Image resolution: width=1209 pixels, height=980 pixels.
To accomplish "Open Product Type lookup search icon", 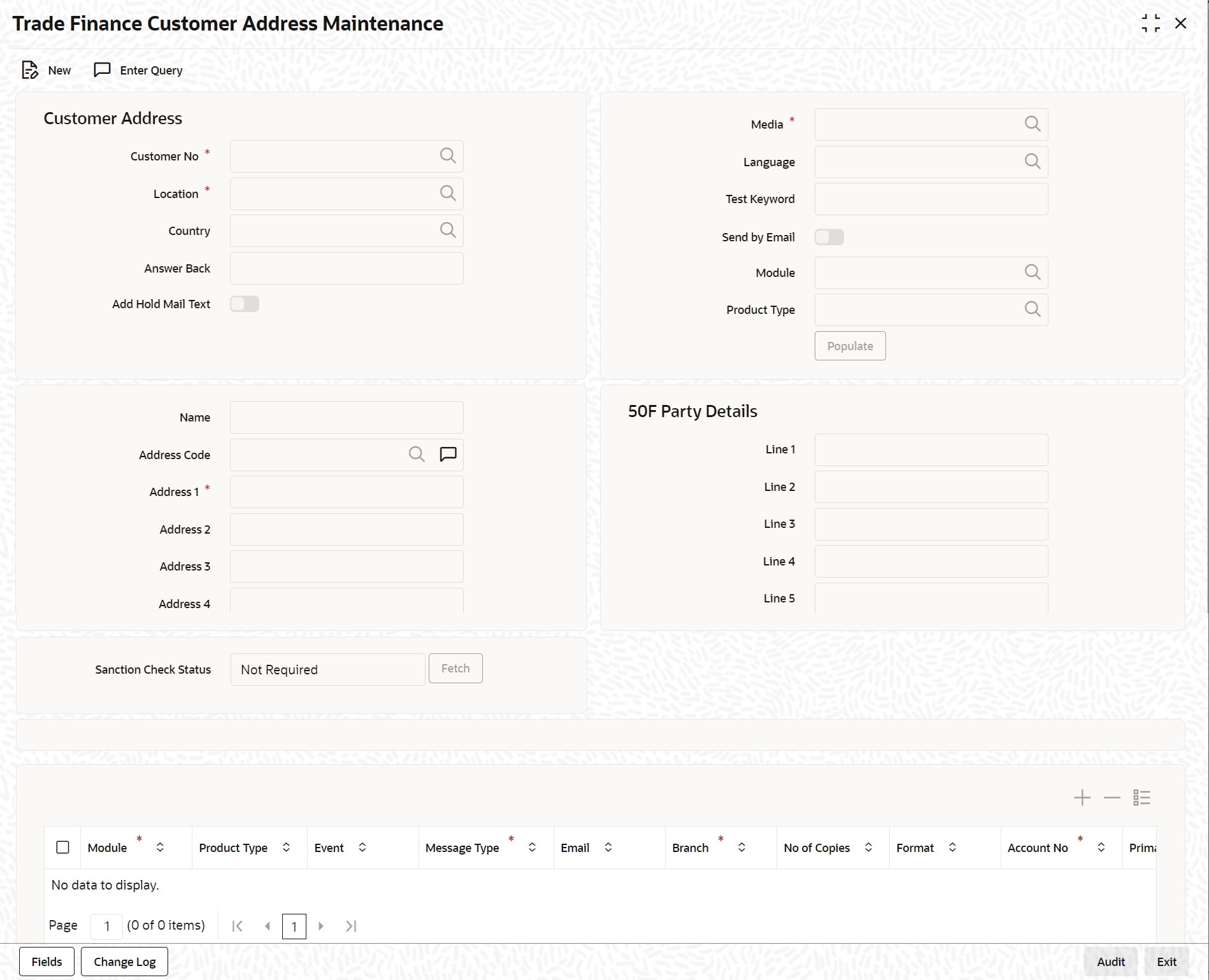I will click(x=1033, y=309).
